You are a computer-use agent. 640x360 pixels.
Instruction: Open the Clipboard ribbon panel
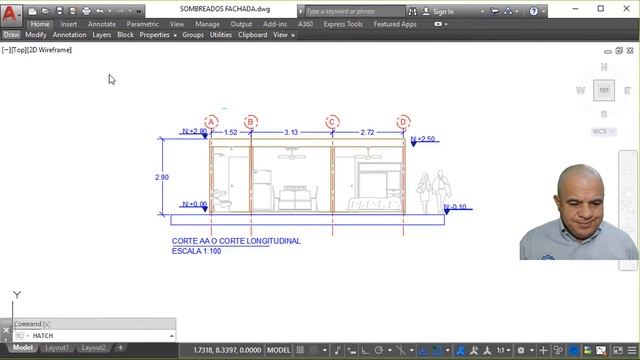[x=252, y=35]
